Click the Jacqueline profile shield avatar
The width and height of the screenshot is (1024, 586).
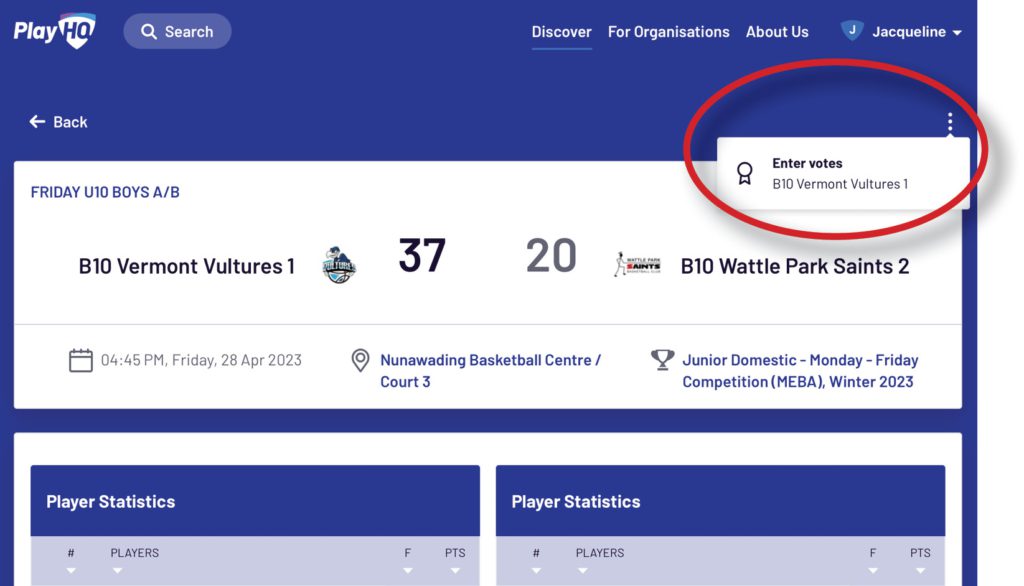click(x=852, y=31)
